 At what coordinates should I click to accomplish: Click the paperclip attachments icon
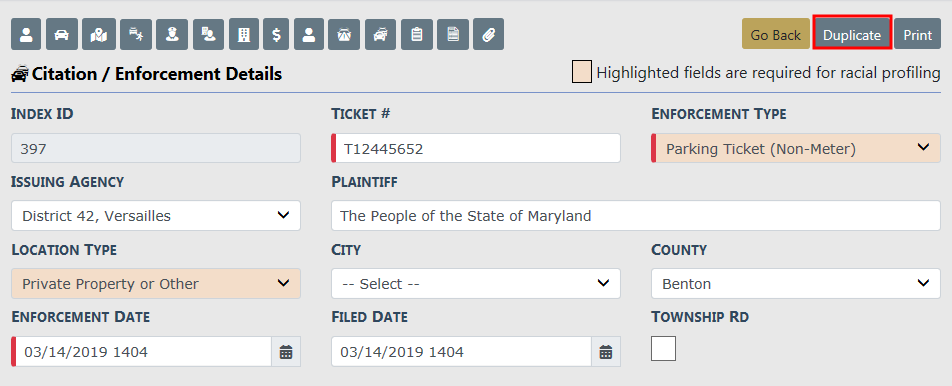coord(489,35)
